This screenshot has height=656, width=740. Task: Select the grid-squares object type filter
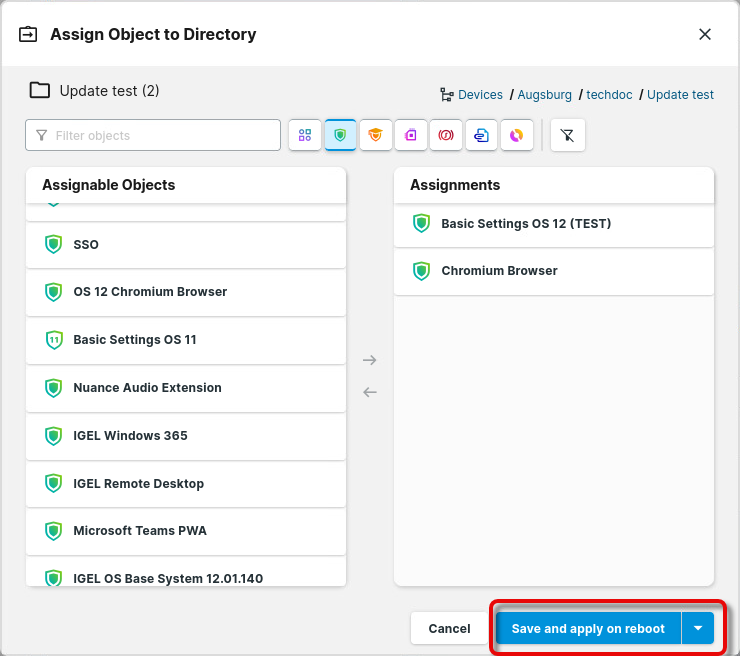(x=305, y=135)
